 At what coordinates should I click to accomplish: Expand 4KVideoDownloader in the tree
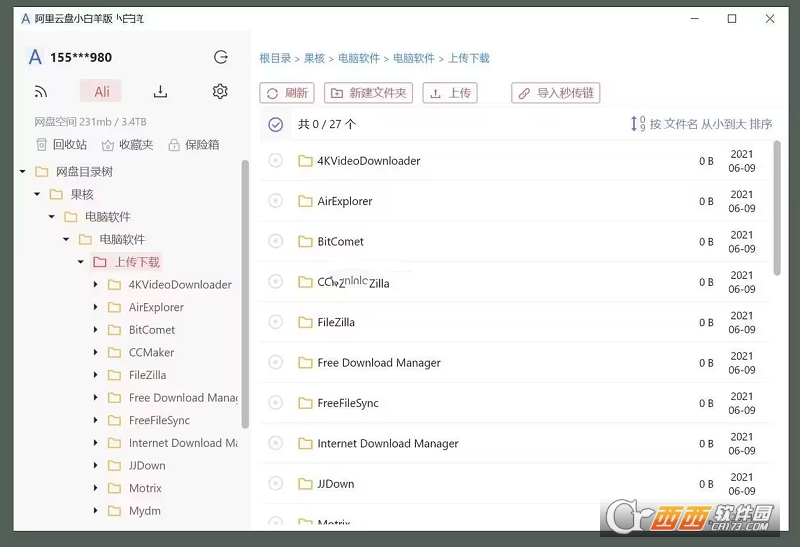95,284
